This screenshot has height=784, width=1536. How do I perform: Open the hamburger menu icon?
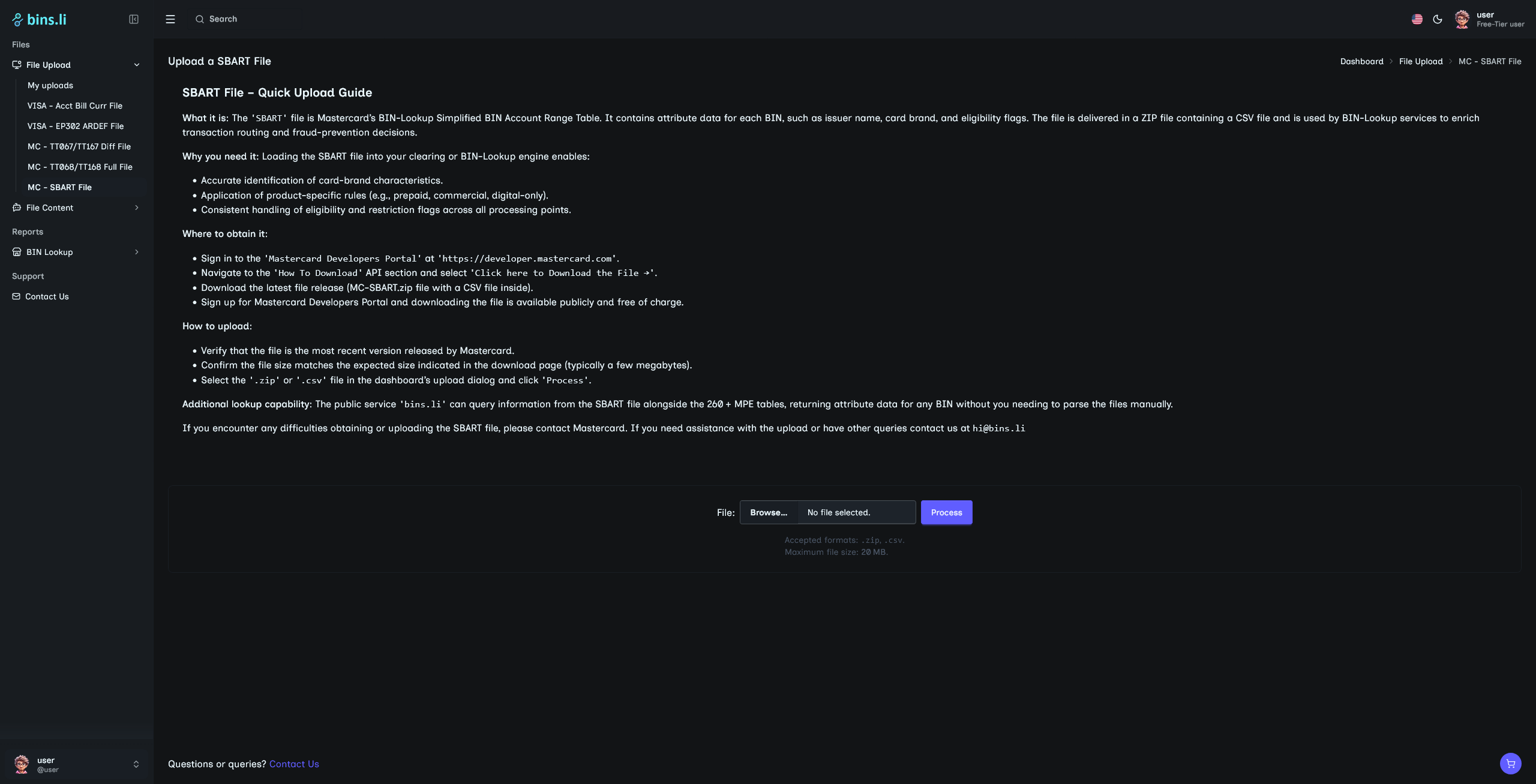click(x=170, y=19)
